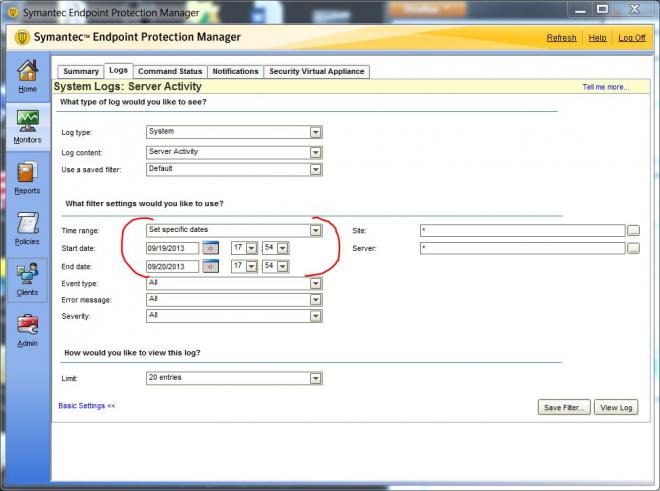
Task: Expand the Log content dropdown
Action: pyautogui.click(x=315, y=152)
